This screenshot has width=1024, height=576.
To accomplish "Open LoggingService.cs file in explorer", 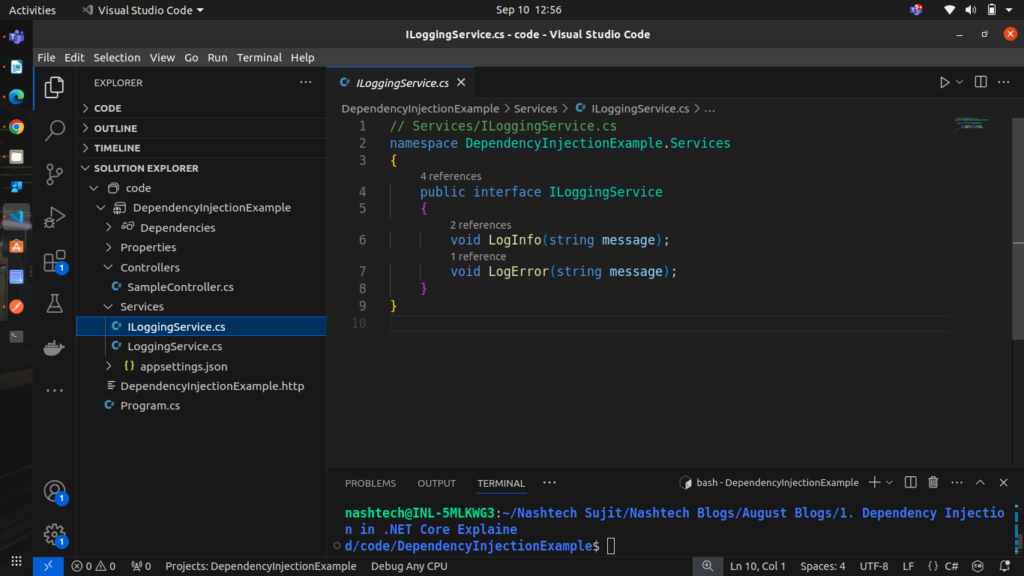I will [174, 346].
